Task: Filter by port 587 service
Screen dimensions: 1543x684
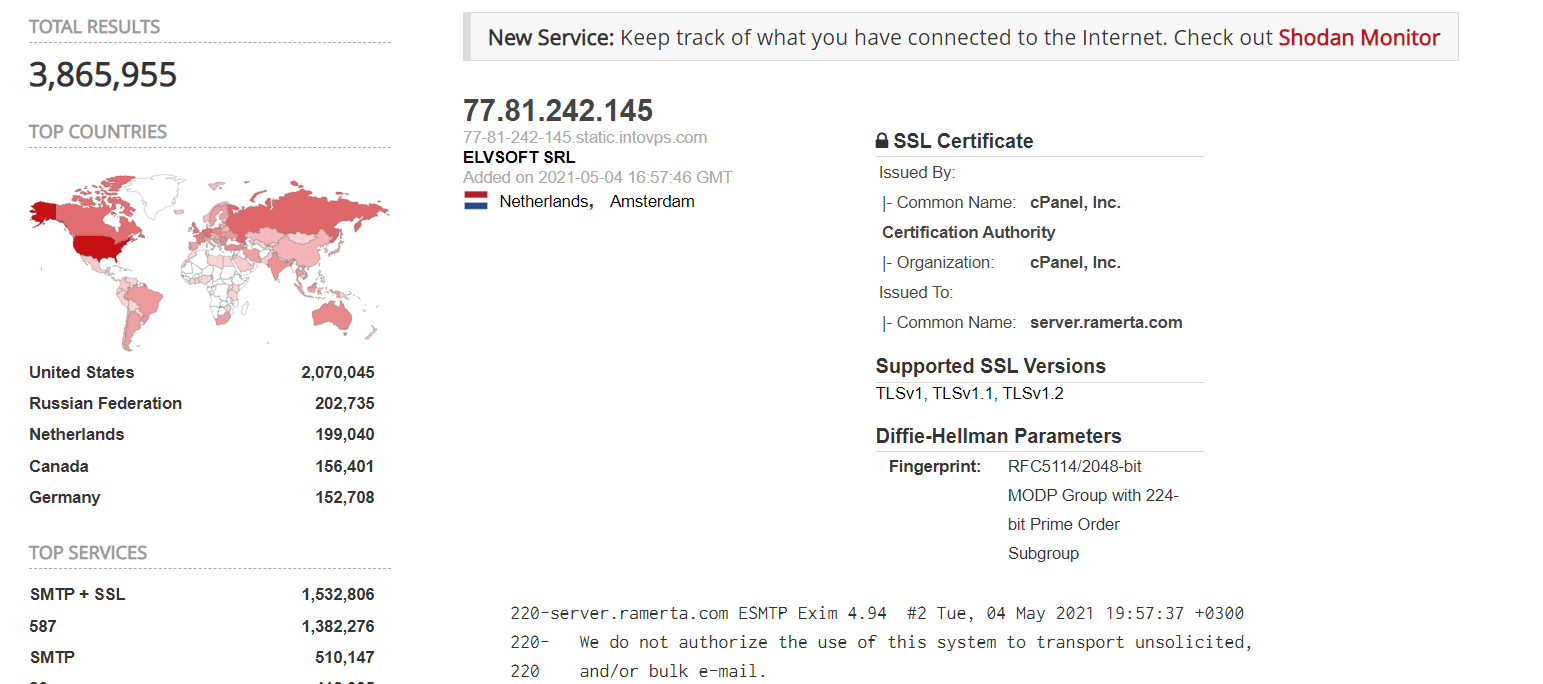Action: pos(43,626)
